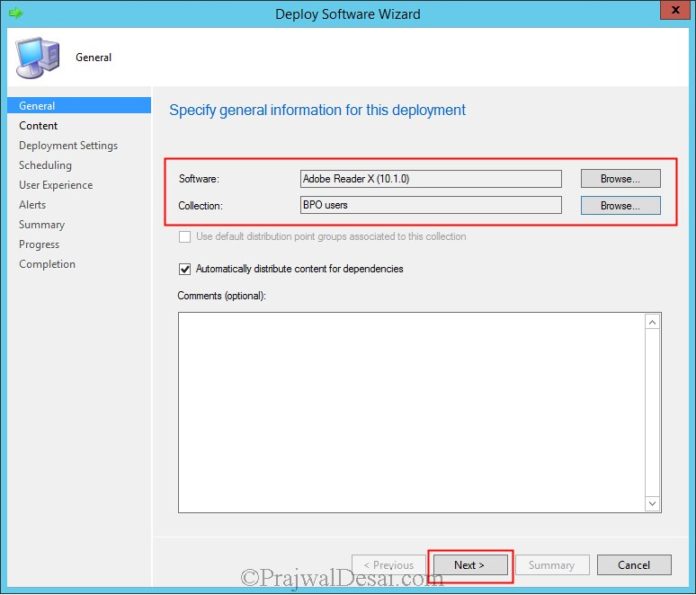Open the Deployment Settings step

click(68, 146)
